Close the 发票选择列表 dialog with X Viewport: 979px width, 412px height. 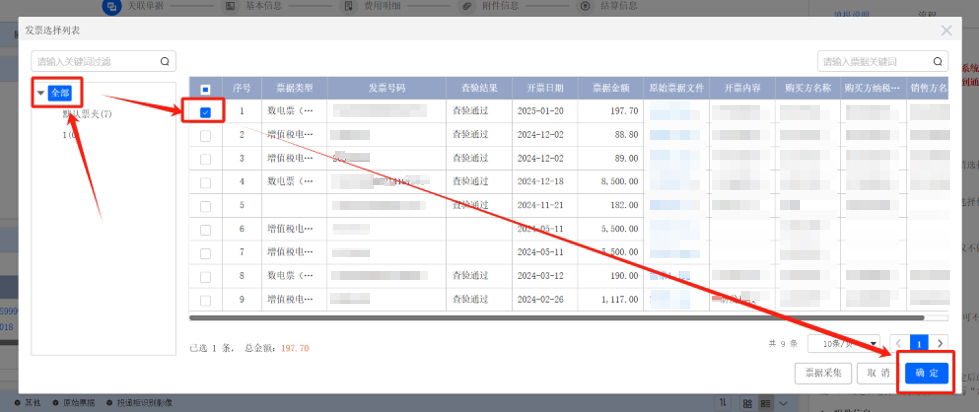(x=946, y=31)
